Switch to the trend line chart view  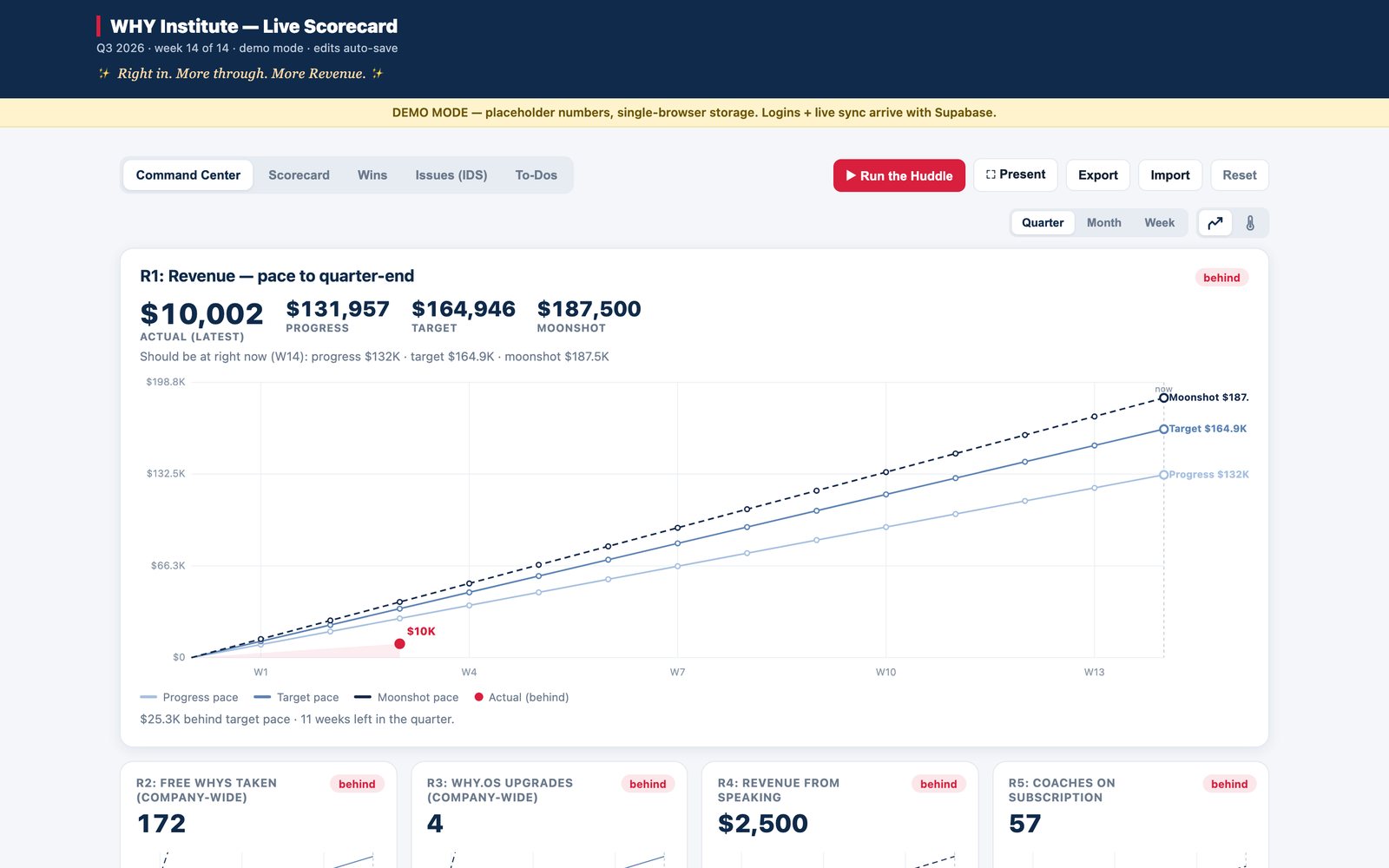point(1215,223)
